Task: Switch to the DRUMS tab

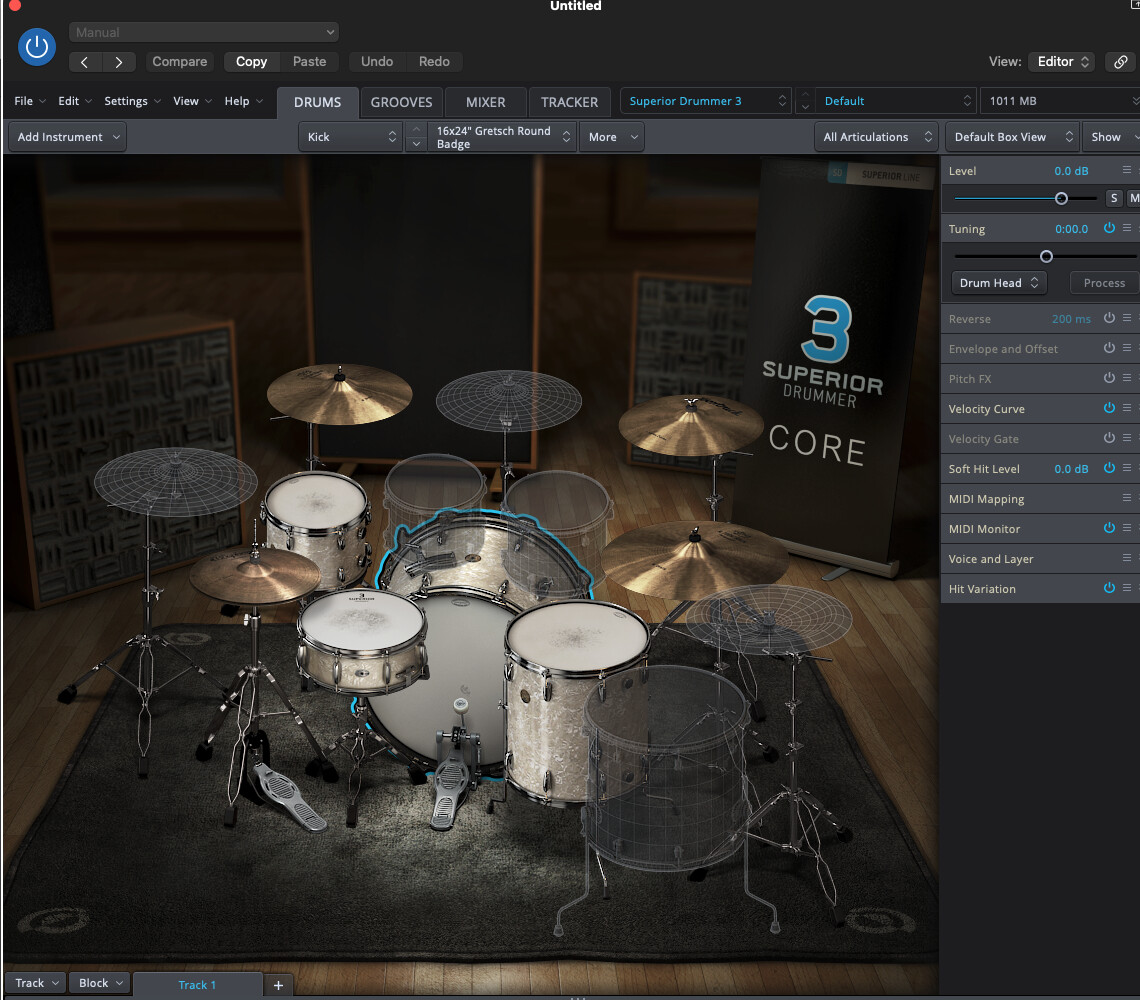Action: coord(317,103)
